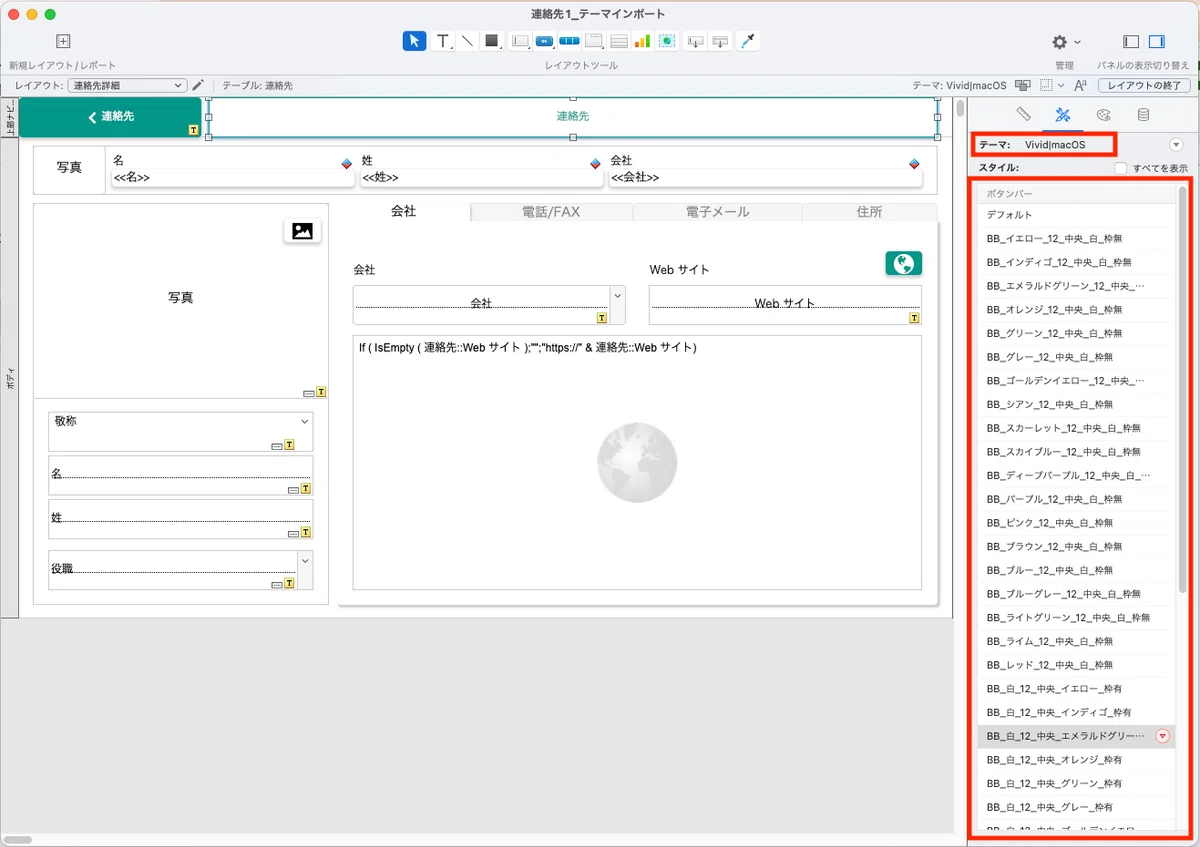Viewport: 1200px width, 847px height.
Task: Select the 住所 tab
Action: [x=869, y=212]
